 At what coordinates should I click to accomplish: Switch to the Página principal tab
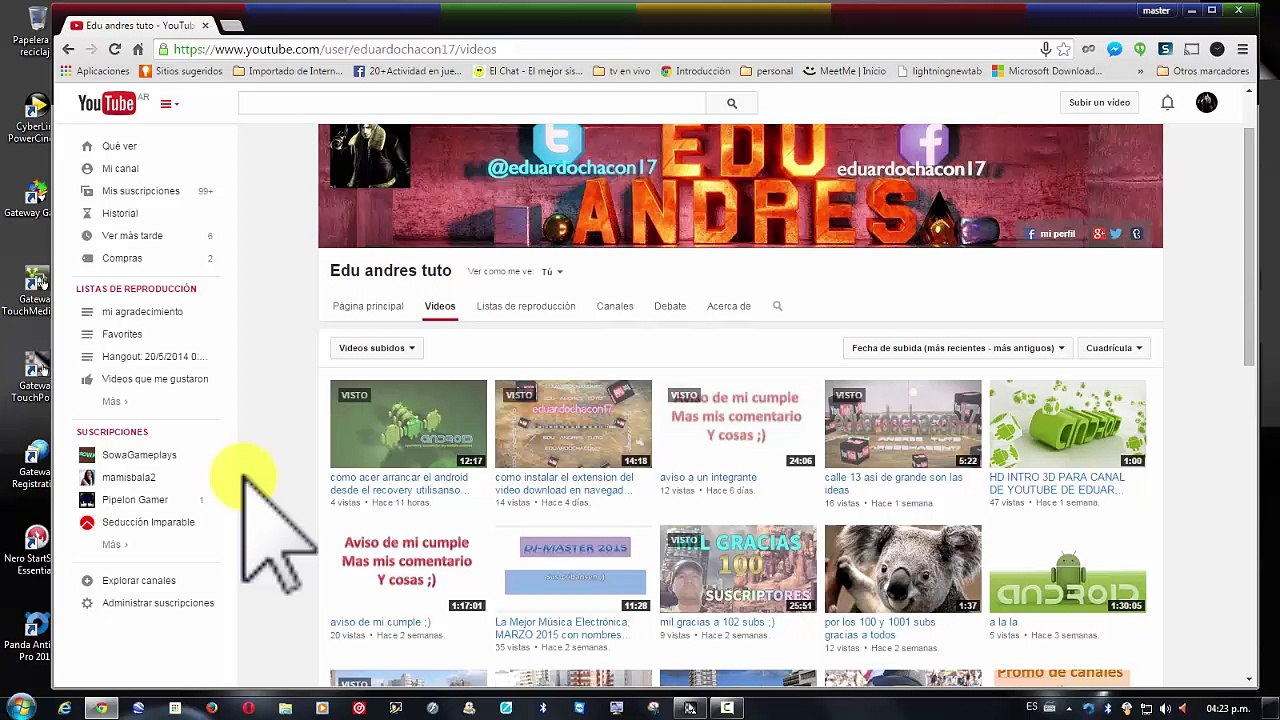[368, 306]
